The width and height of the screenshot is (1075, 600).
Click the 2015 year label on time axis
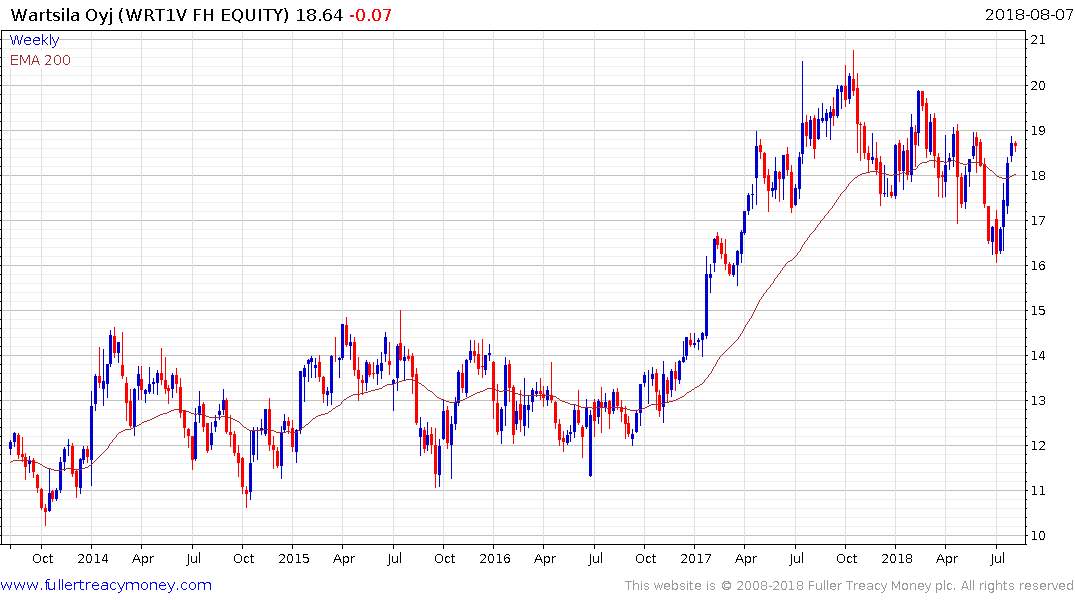(293, 559)
